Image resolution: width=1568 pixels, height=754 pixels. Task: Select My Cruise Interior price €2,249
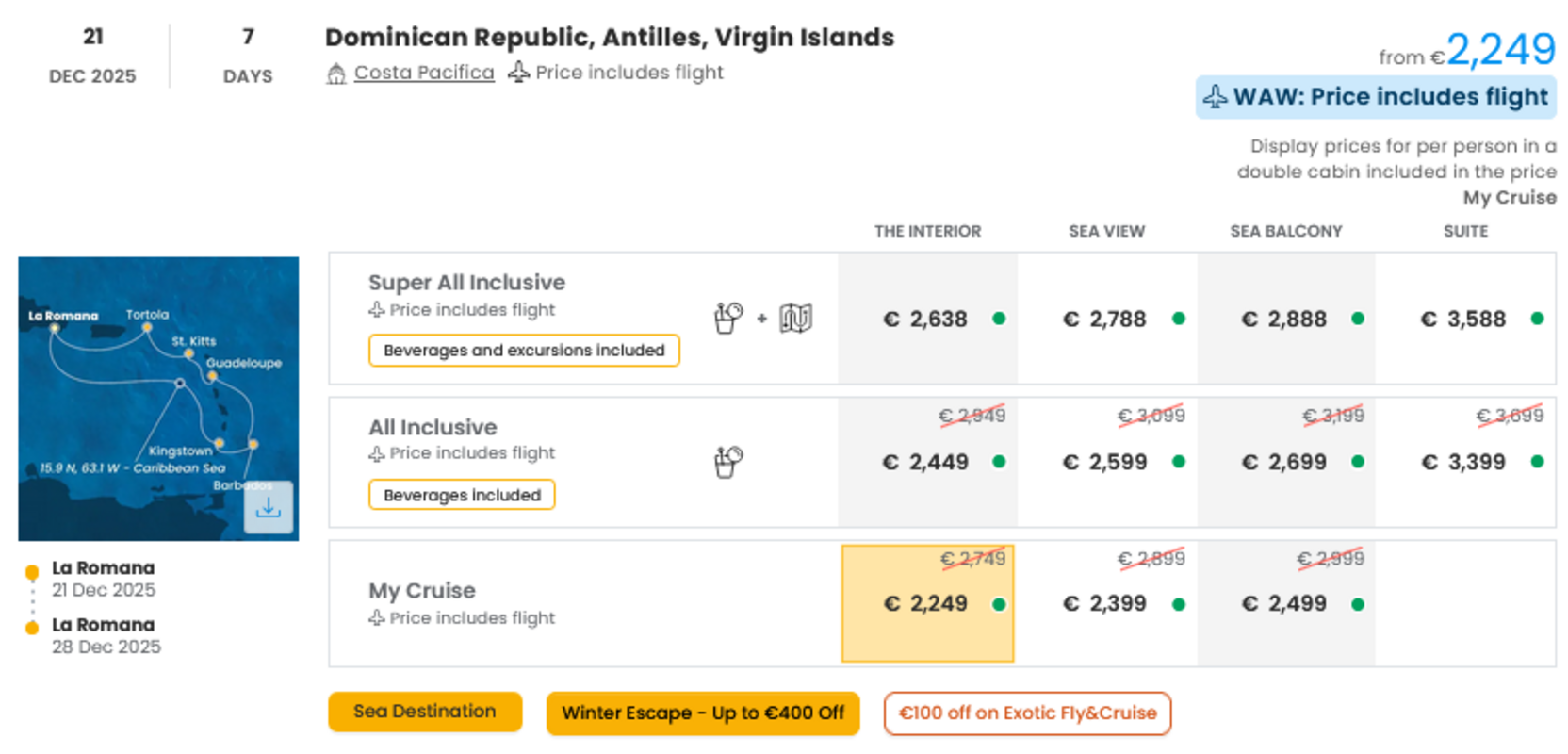click(927, 603)
